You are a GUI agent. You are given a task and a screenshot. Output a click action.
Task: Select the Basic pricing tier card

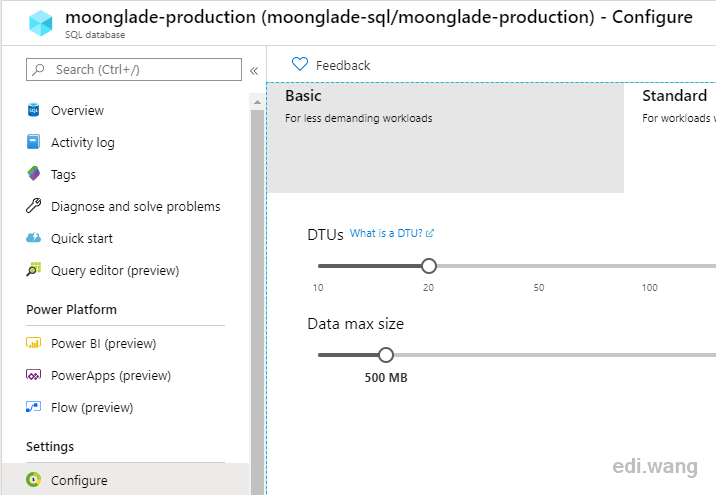tap(446, 138)
